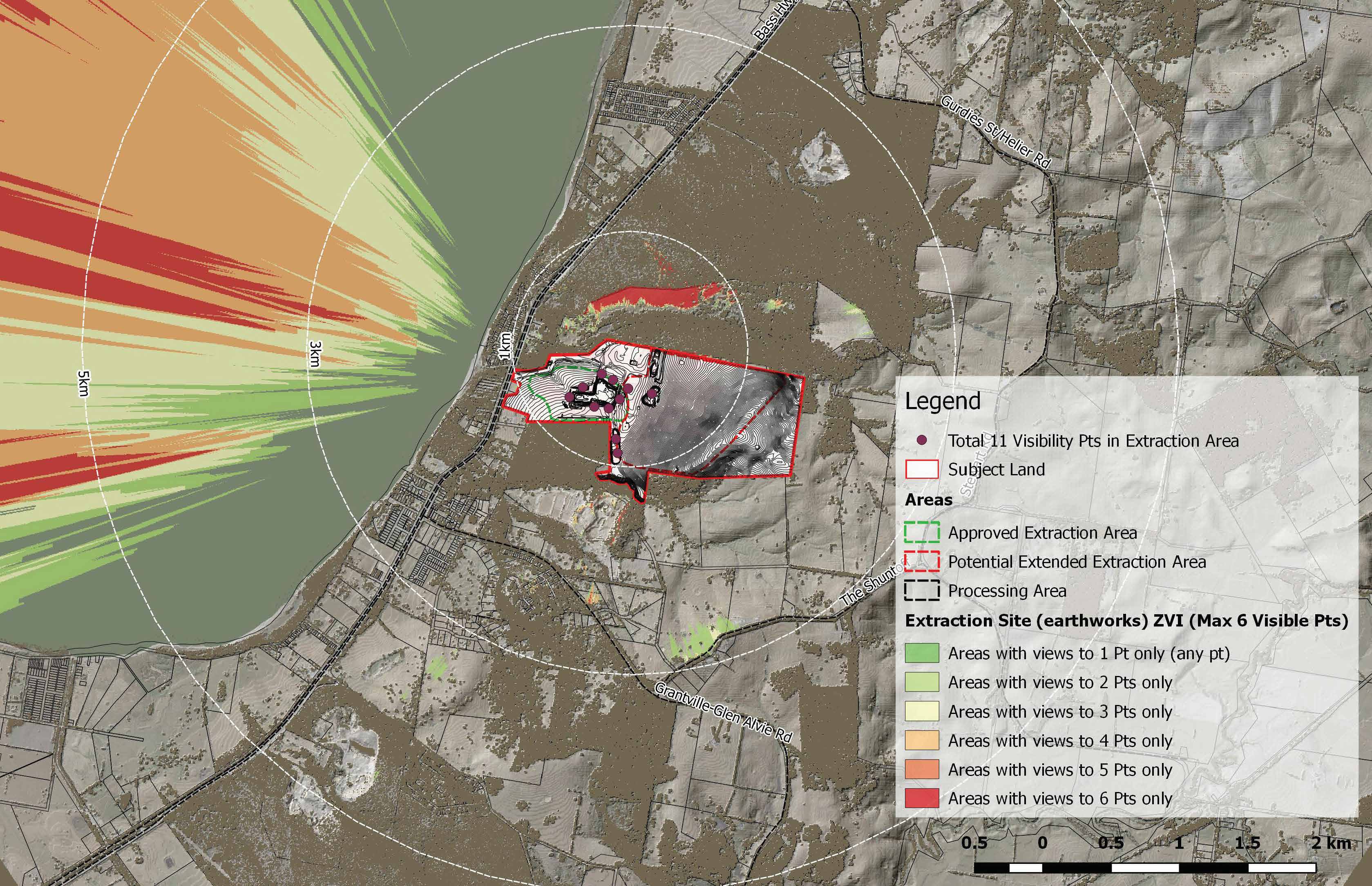Click the '1km' ring distance label
The width and height of the screenshot is (1372, 886).
pyautogui.click(x=505, y=346)
